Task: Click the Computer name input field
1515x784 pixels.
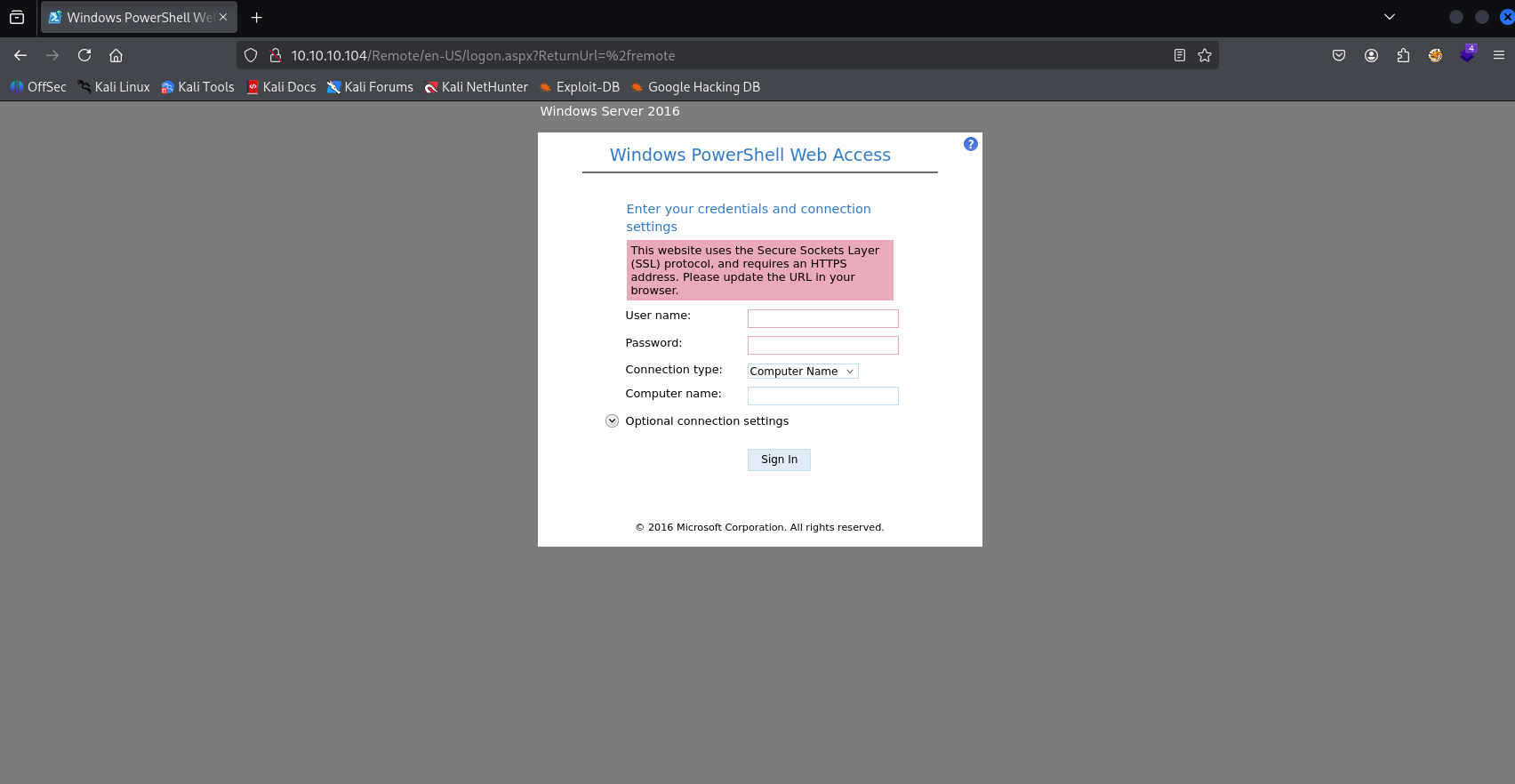Action: click(x=823, y=396)
